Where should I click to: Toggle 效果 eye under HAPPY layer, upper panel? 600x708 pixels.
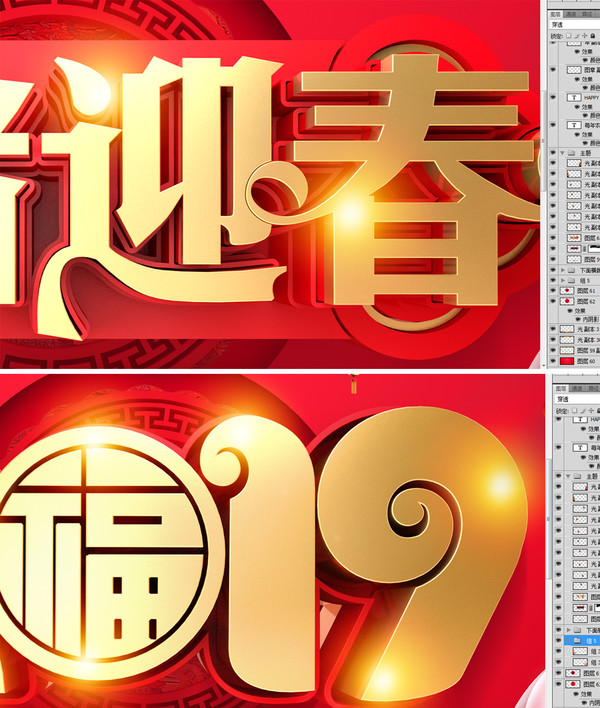pyautogui.click(x=577, y=107)
